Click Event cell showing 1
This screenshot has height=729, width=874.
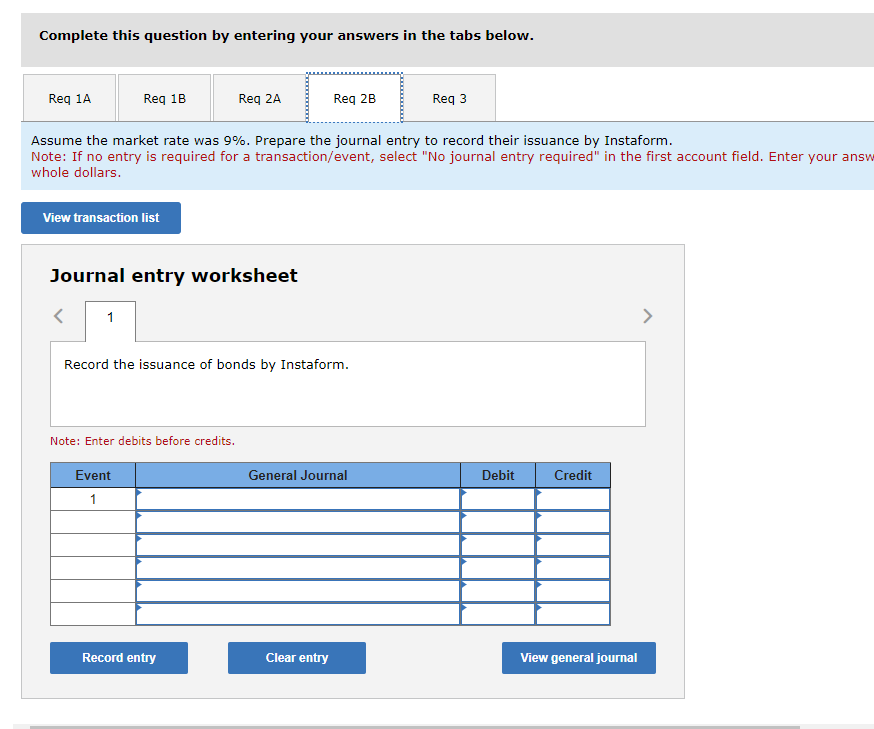93,499
